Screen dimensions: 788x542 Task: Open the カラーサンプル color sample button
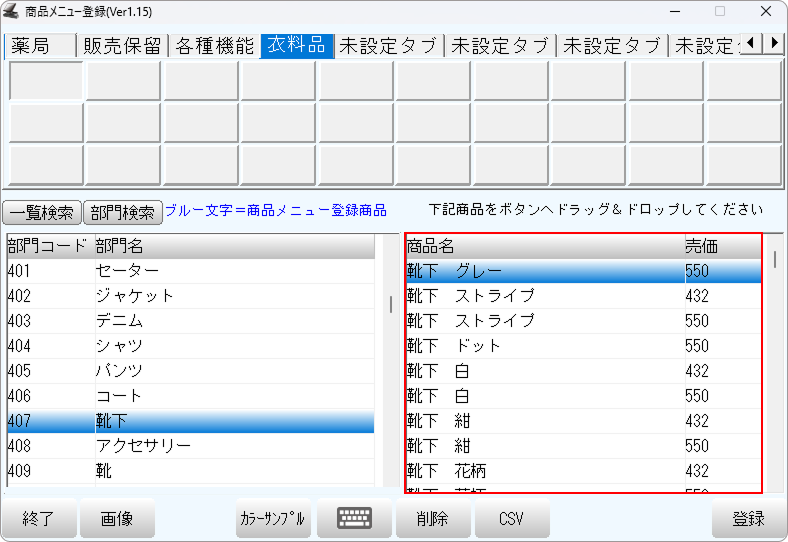click(272, 518)
